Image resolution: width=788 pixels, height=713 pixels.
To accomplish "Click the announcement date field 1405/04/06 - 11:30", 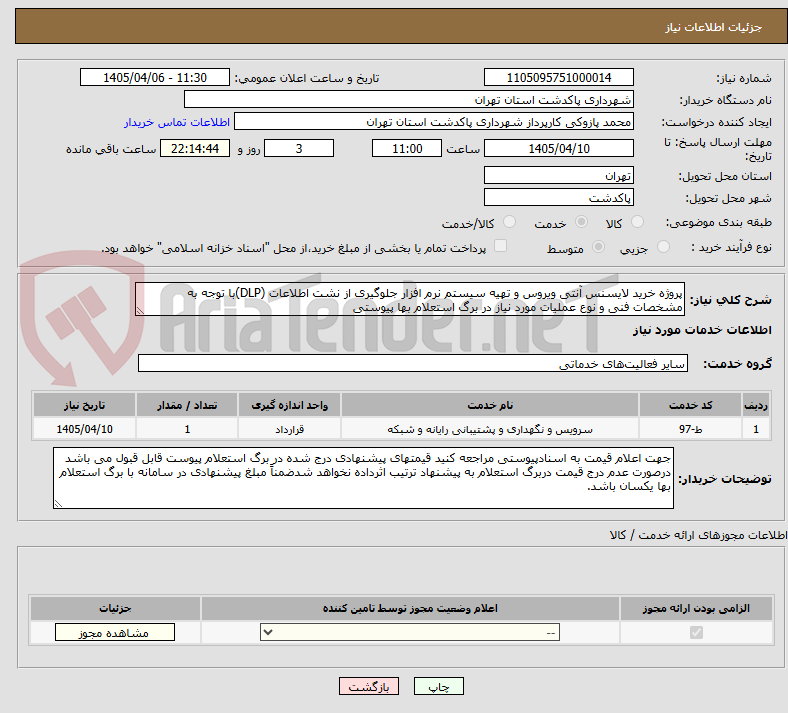I will (155, 78).
